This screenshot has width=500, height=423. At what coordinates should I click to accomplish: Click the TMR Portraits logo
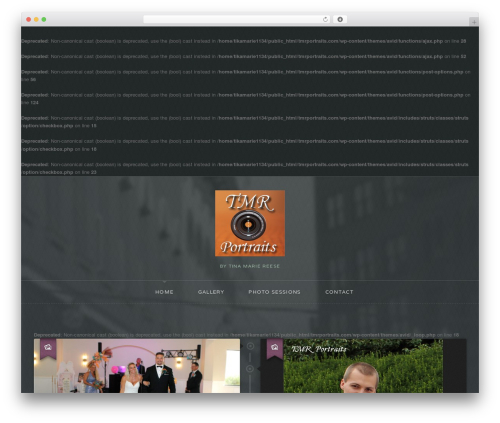tap(250, 223)
